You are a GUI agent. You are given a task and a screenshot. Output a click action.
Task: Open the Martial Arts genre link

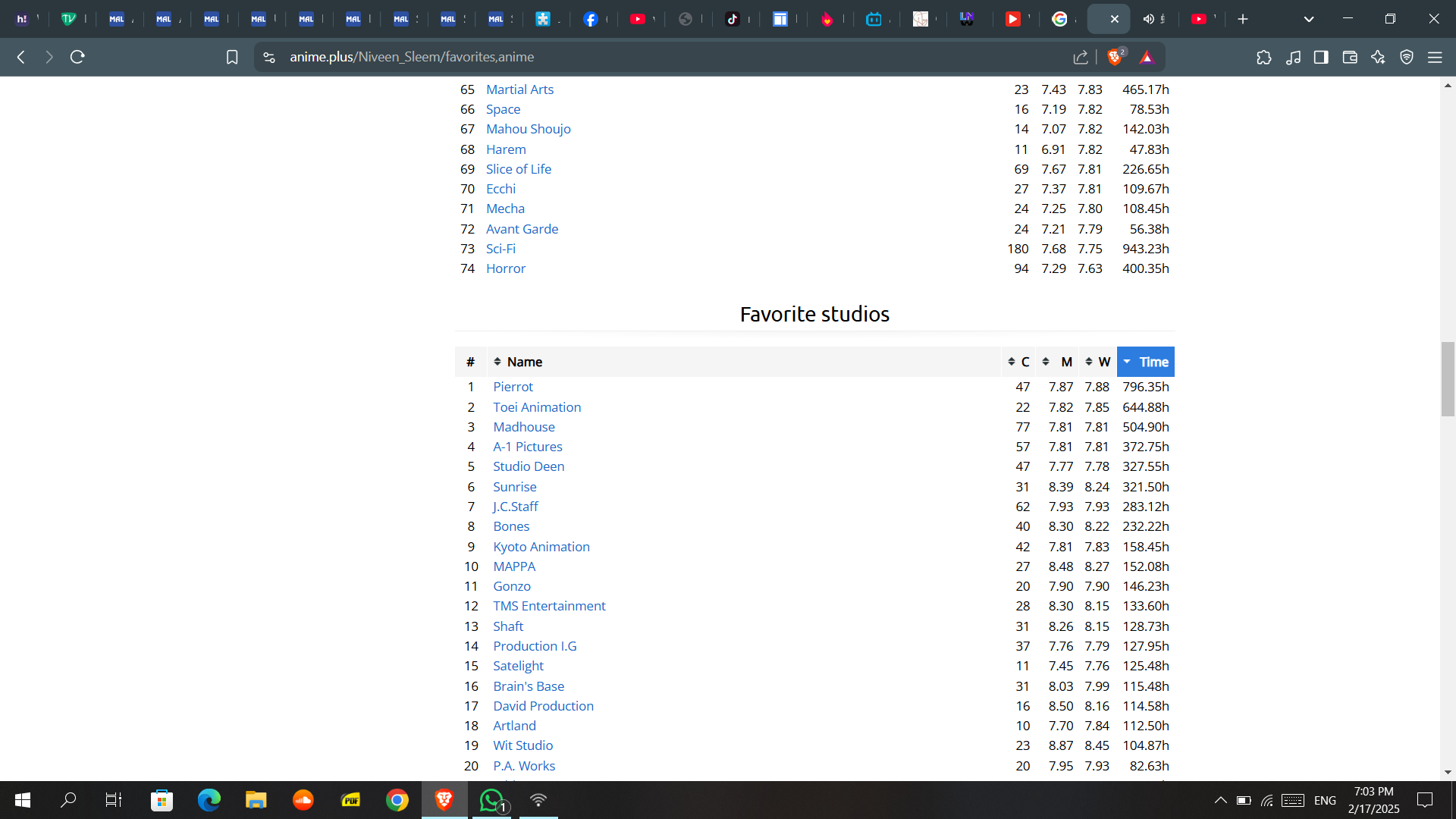pos(519,89)
